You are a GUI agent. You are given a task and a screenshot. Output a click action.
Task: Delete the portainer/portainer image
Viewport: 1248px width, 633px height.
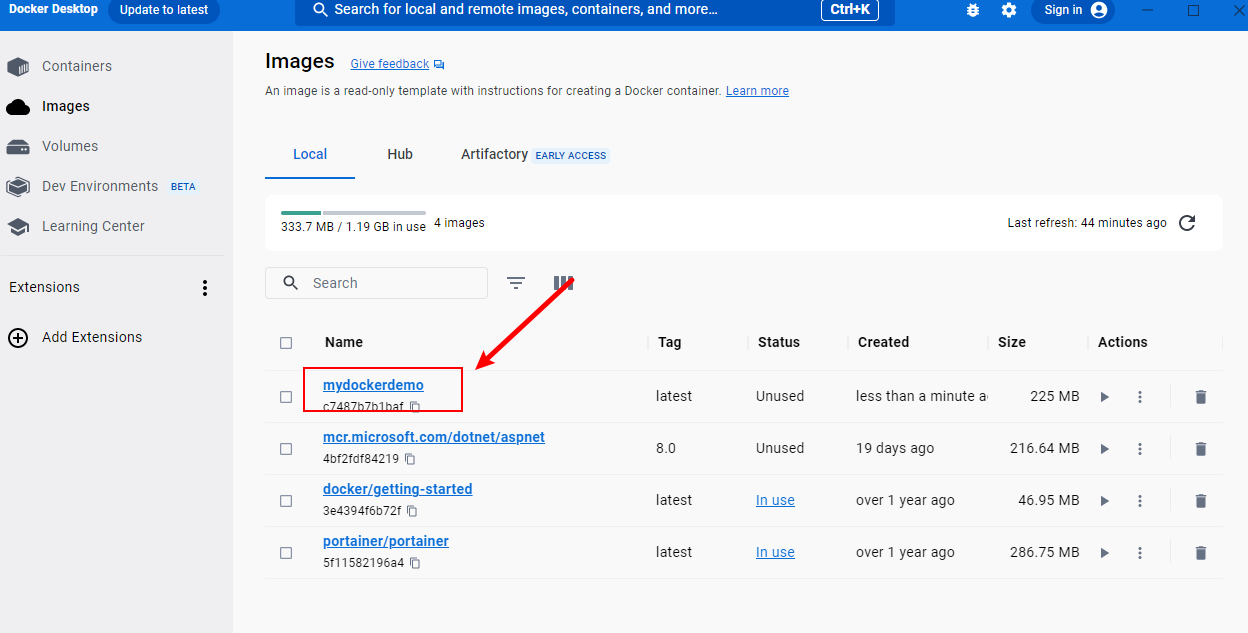click(1201, 553)
